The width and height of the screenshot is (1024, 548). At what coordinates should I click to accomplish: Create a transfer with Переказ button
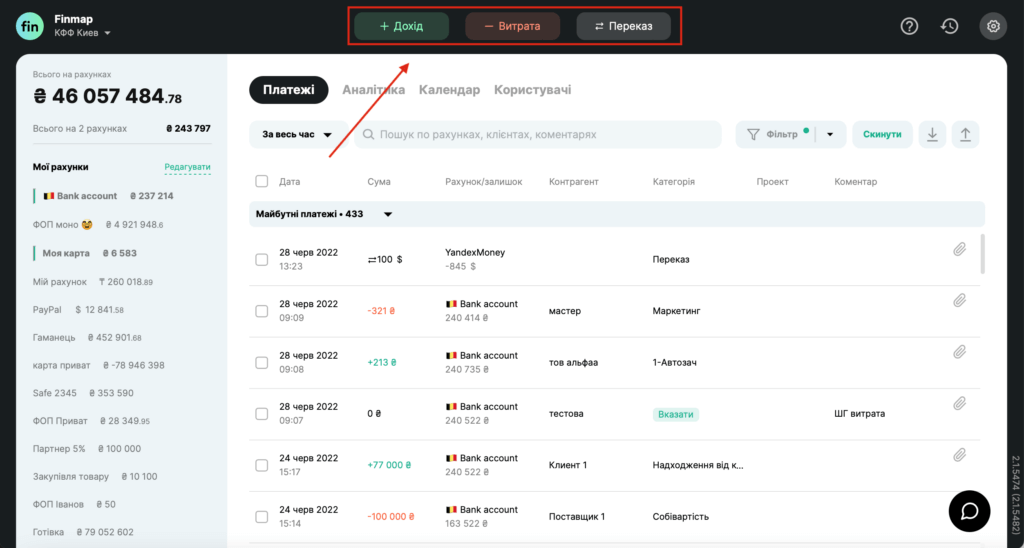coord(624,26)
